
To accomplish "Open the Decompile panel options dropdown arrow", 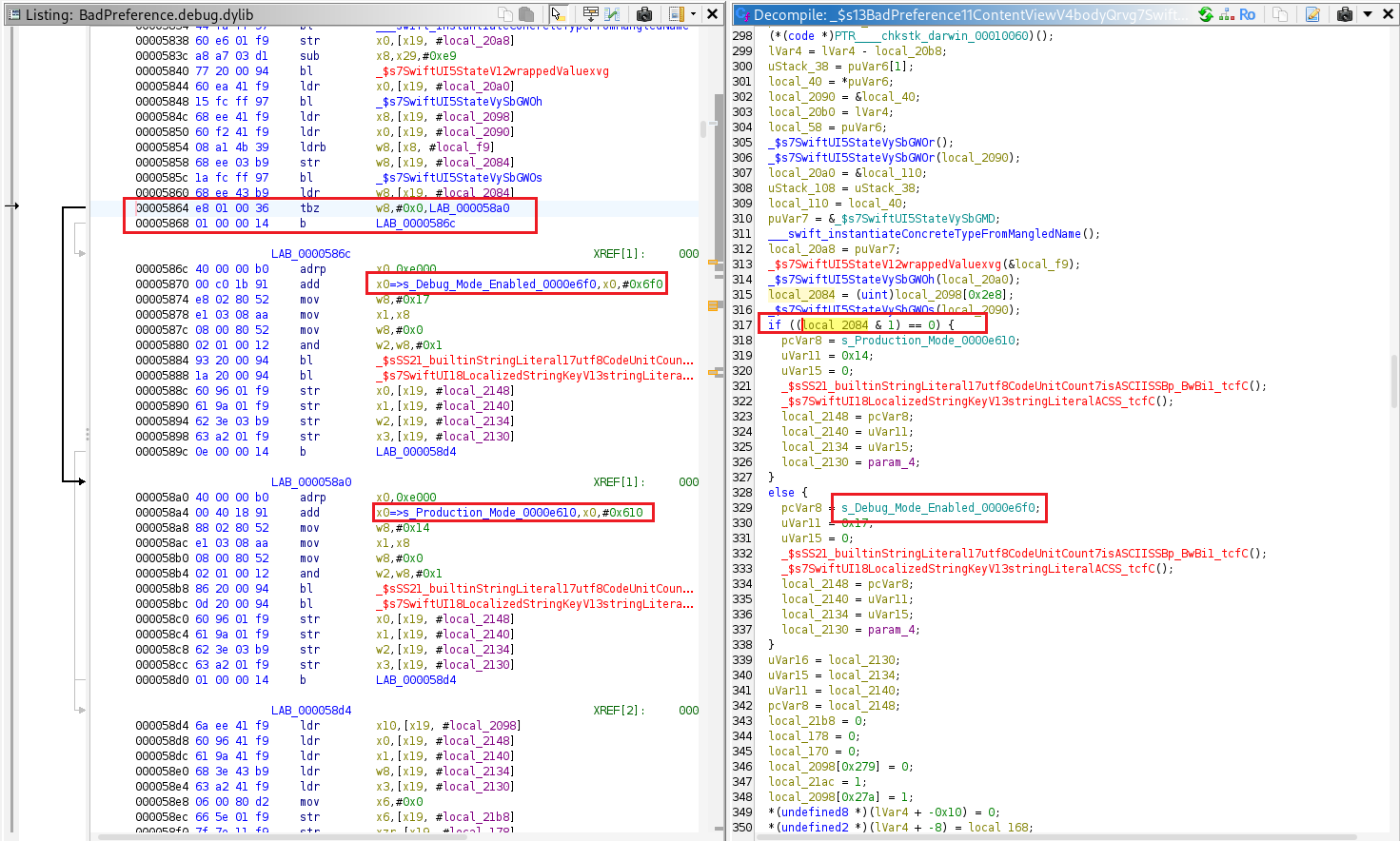I will pyautogui.click(x=1368, y=14).
